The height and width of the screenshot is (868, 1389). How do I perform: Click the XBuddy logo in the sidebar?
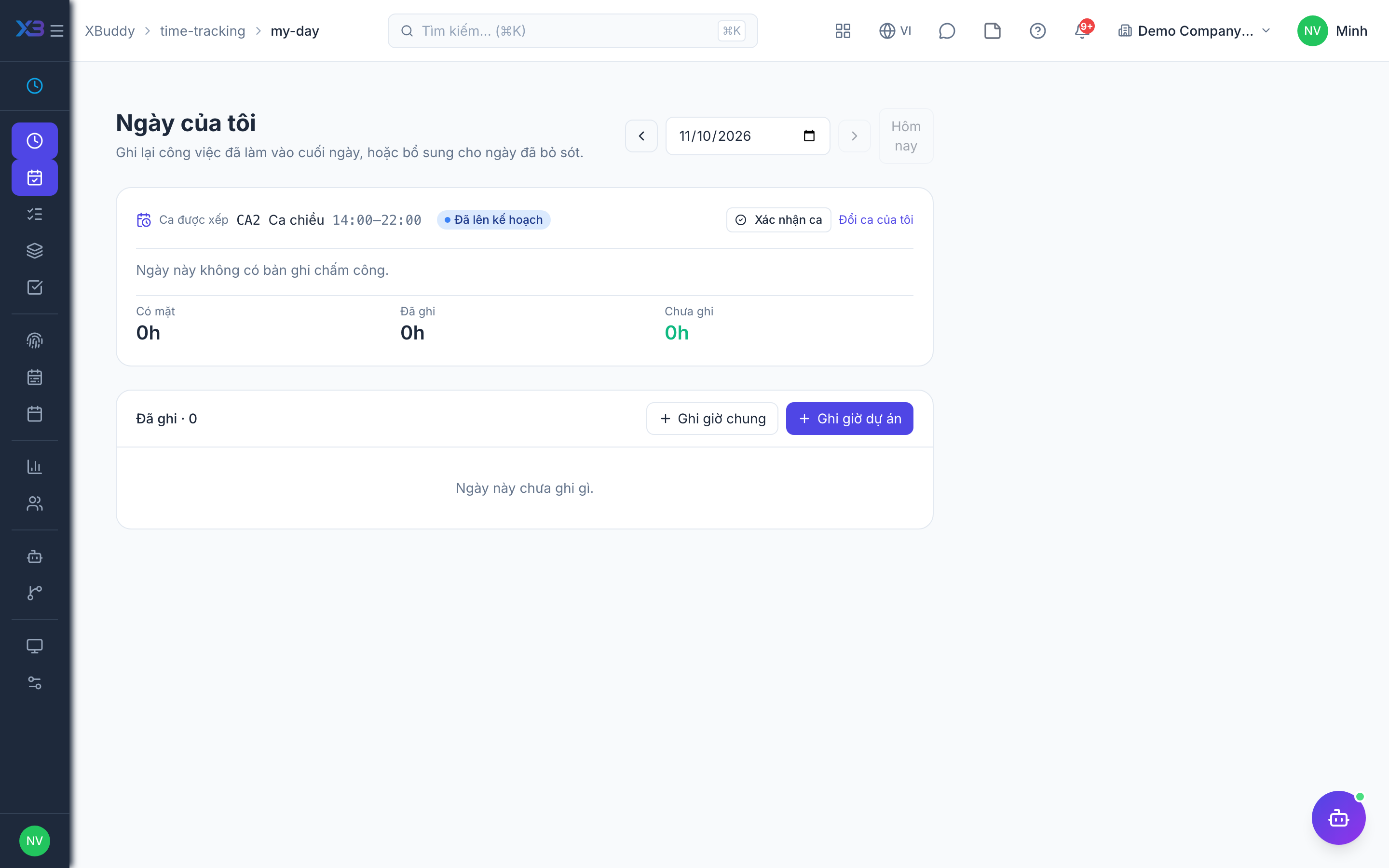click(x=29, y=29)
